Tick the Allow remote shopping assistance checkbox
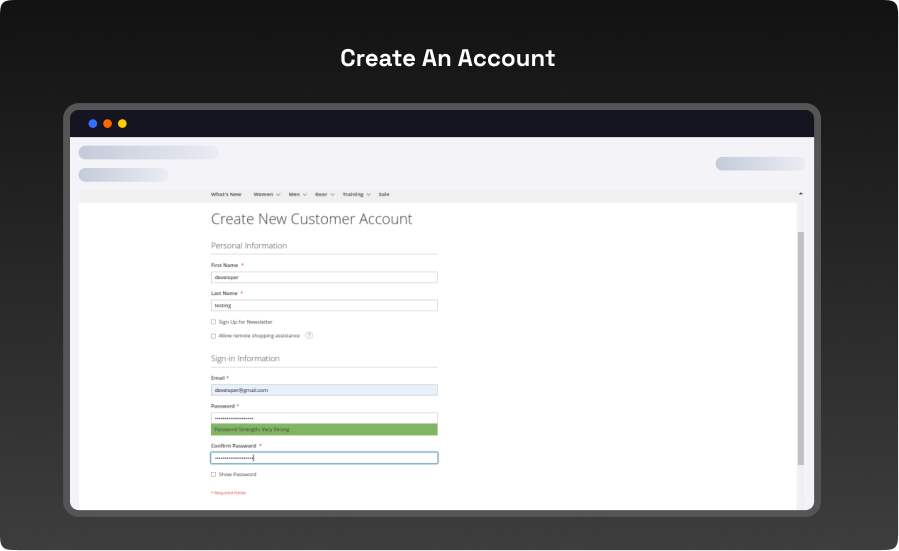Viewport: 899px width, 551px height. 213,336
